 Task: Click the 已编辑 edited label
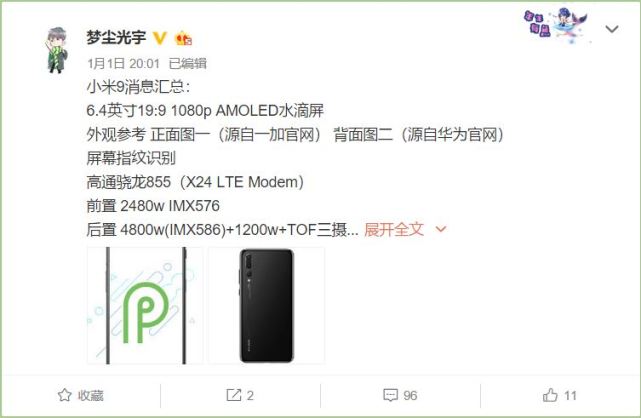188,63
